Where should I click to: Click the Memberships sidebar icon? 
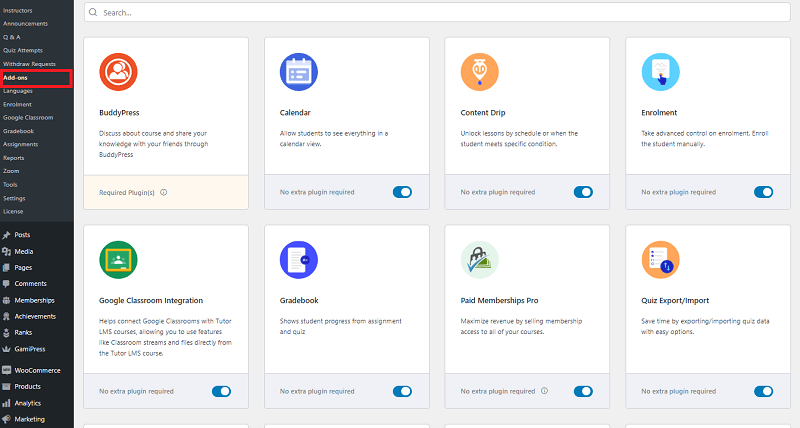(6, 300)
